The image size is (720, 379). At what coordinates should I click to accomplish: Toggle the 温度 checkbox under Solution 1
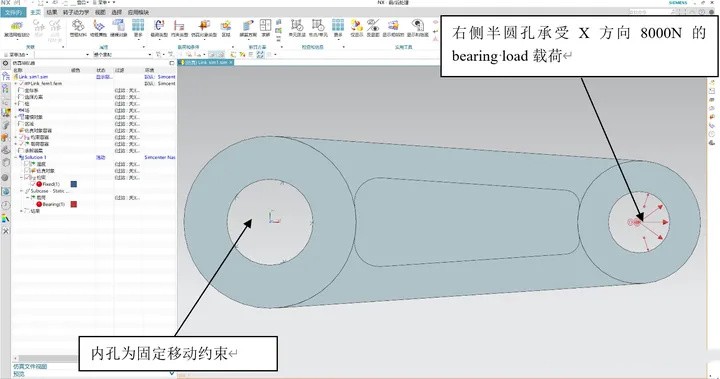click(x=27, y=164)
